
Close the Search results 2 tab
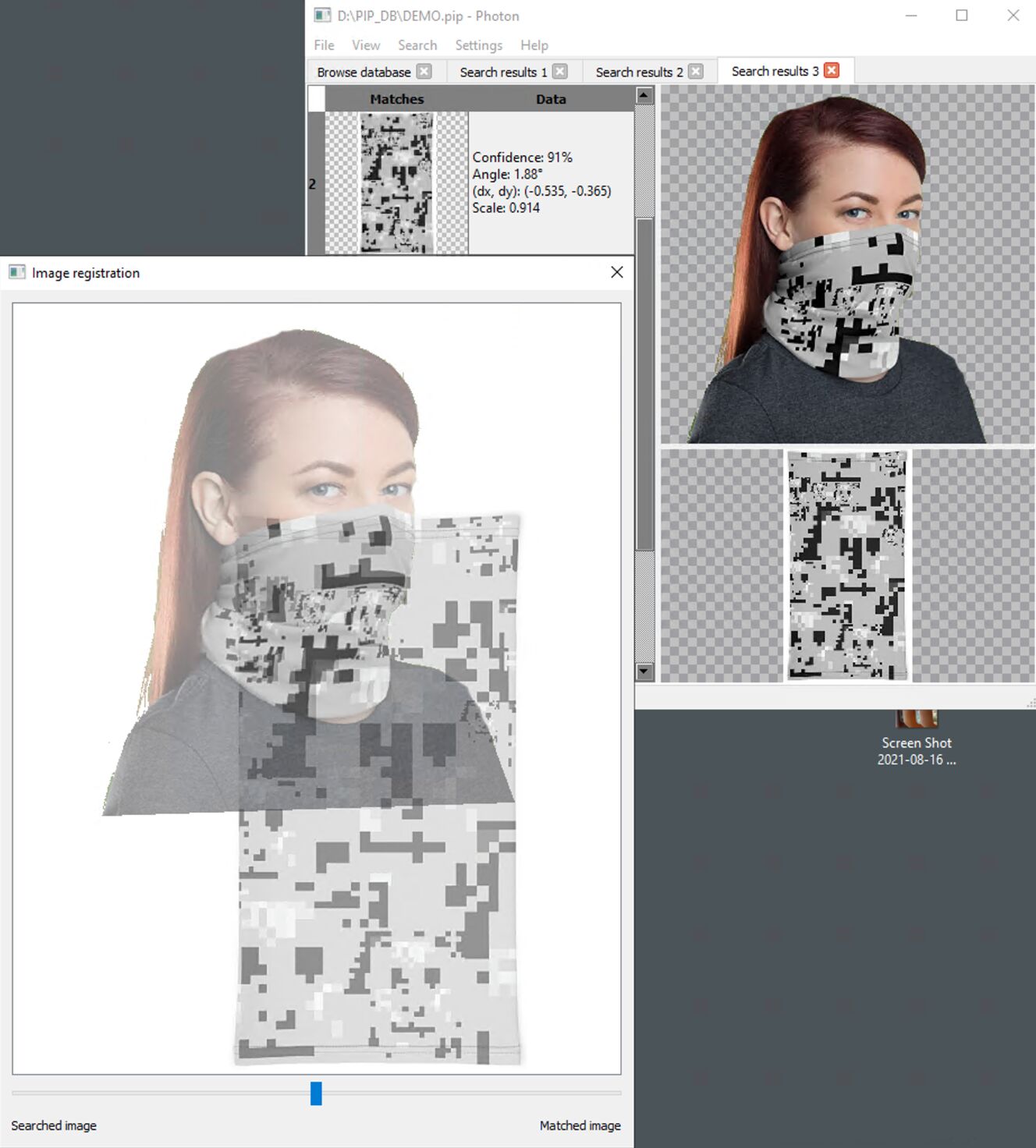coord(696,71)
